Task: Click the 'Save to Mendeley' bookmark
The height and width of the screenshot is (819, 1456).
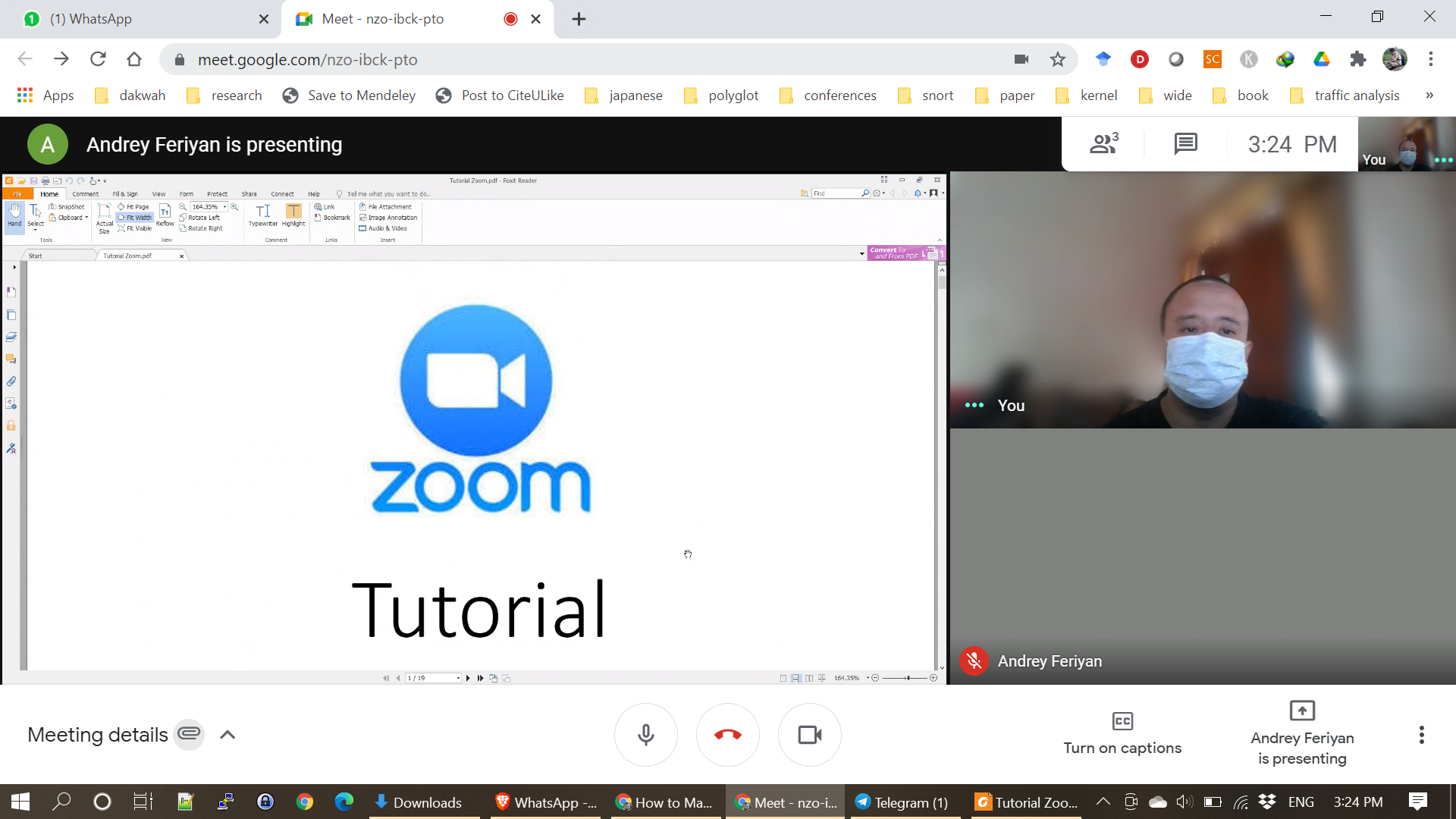Action: 350,96
